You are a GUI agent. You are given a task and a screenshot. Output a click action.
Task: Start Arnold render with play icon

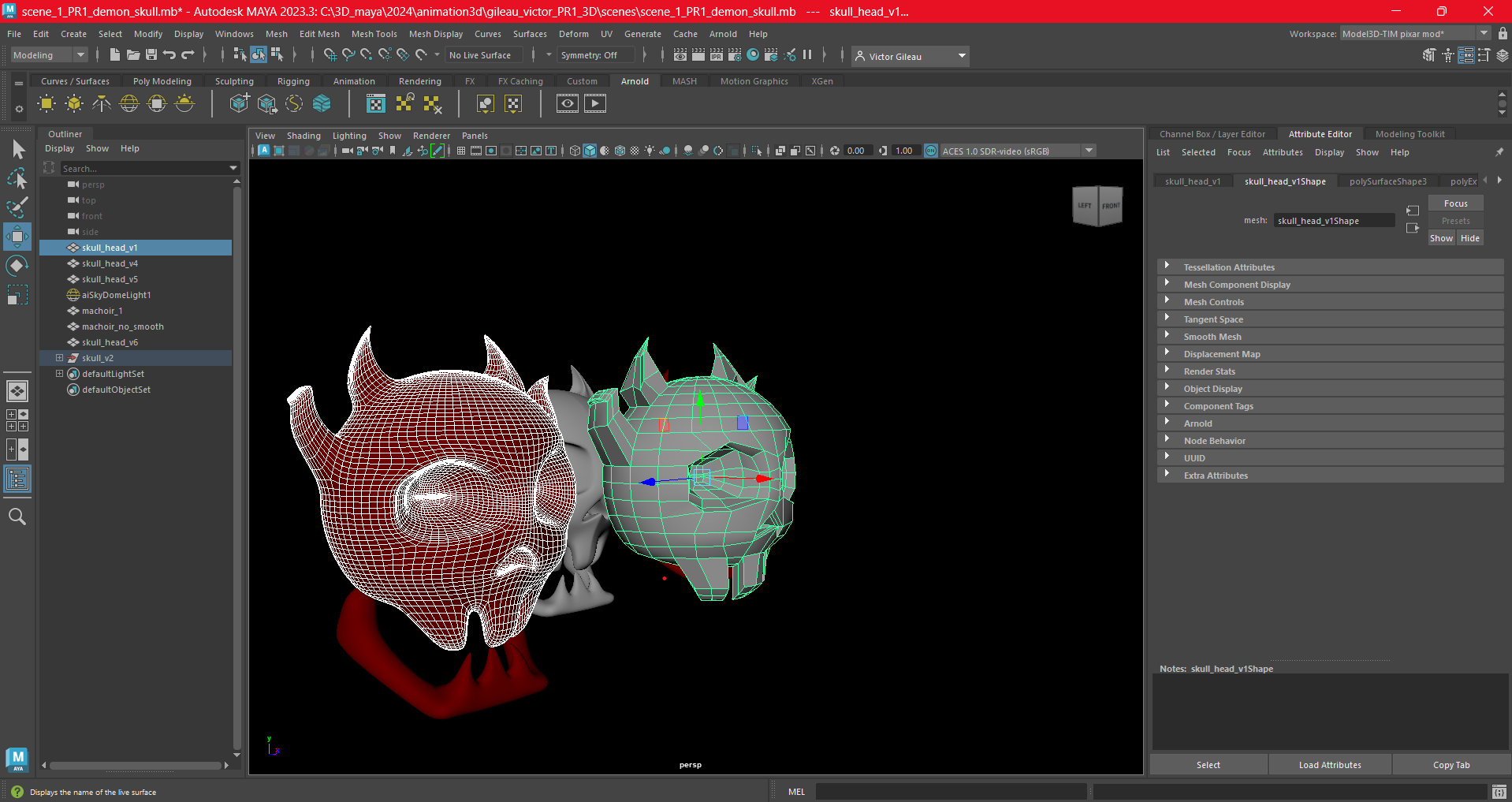[595, 103]
